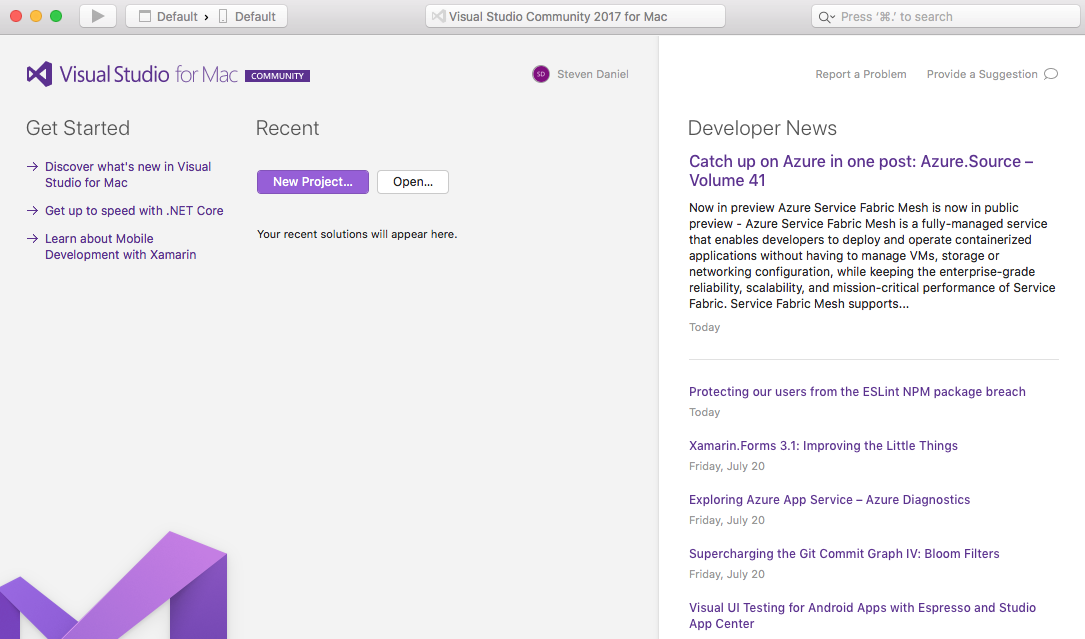The height and width of the screenshot is (639, 1085).
Task: Click the suggestion speech bubble icon
Action: (1051, 74)
